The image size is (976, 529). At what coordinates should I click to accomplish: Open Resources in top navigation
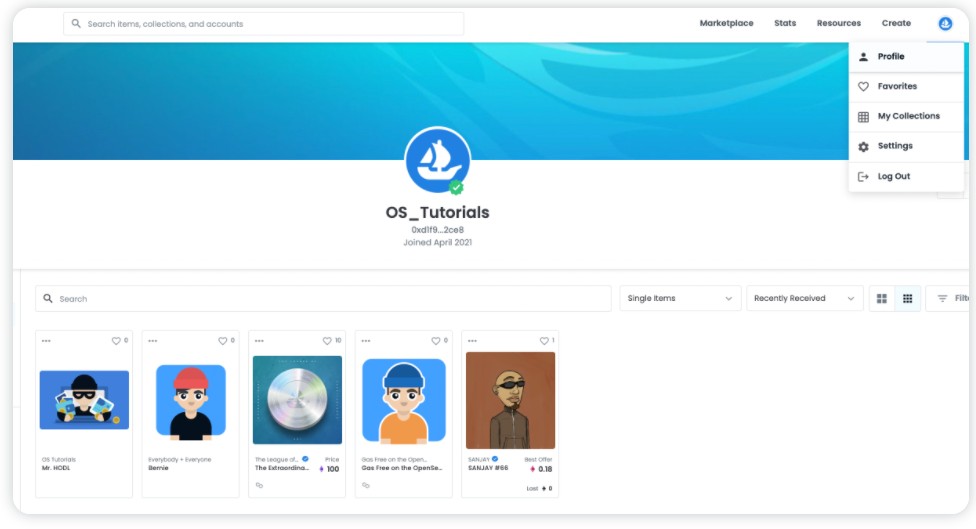(838, 23)
